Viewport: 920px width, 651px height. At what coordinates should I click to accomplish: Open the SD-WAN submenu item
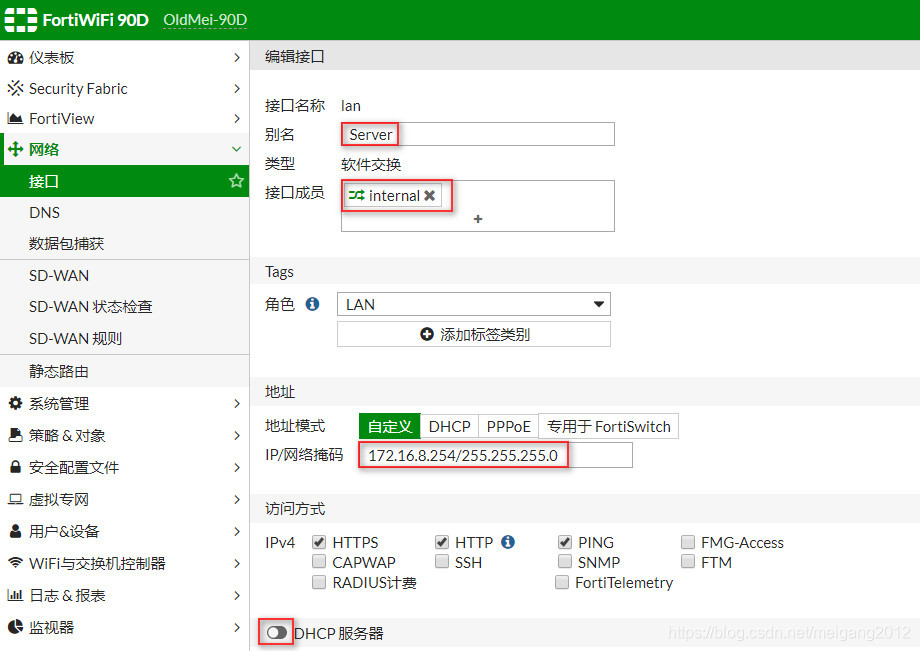[x=124, y=276]
